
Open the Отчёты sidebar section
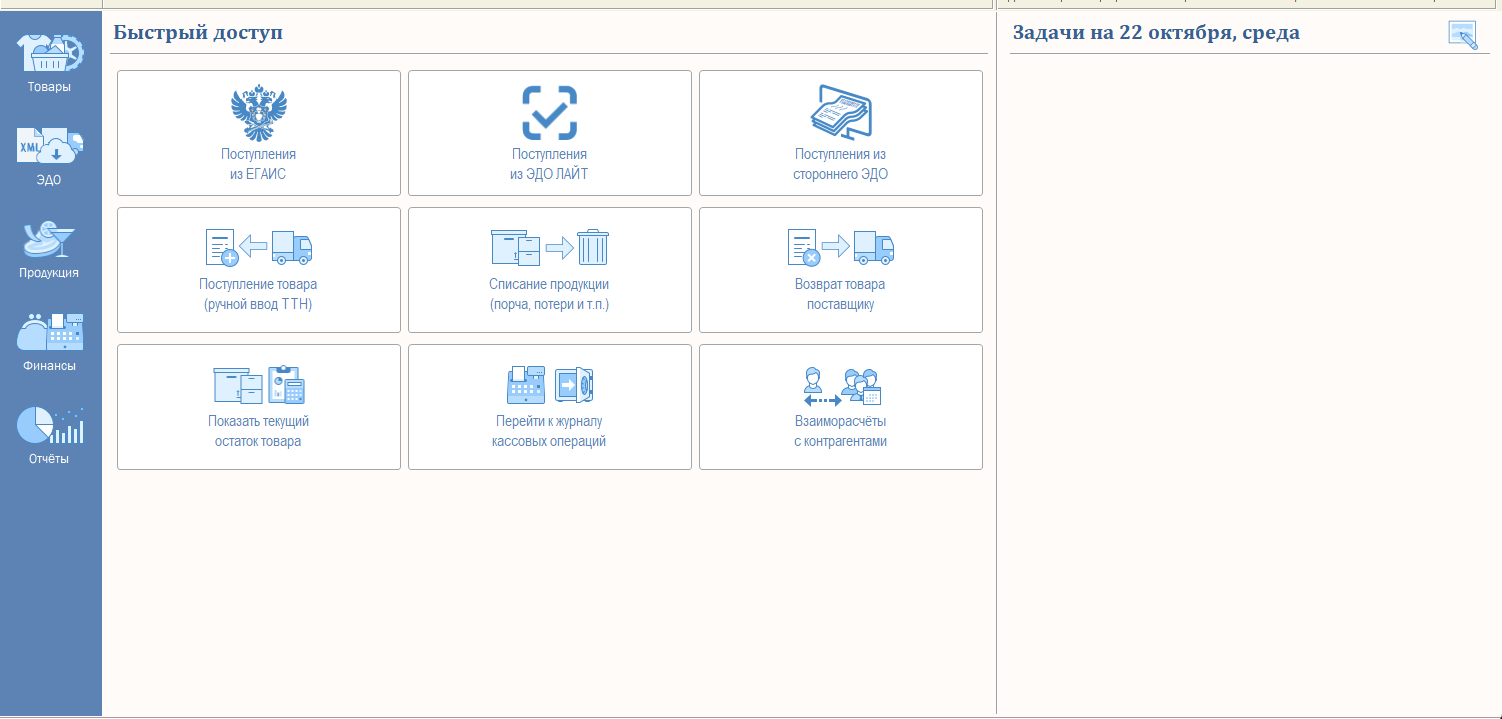pos(49,430)
